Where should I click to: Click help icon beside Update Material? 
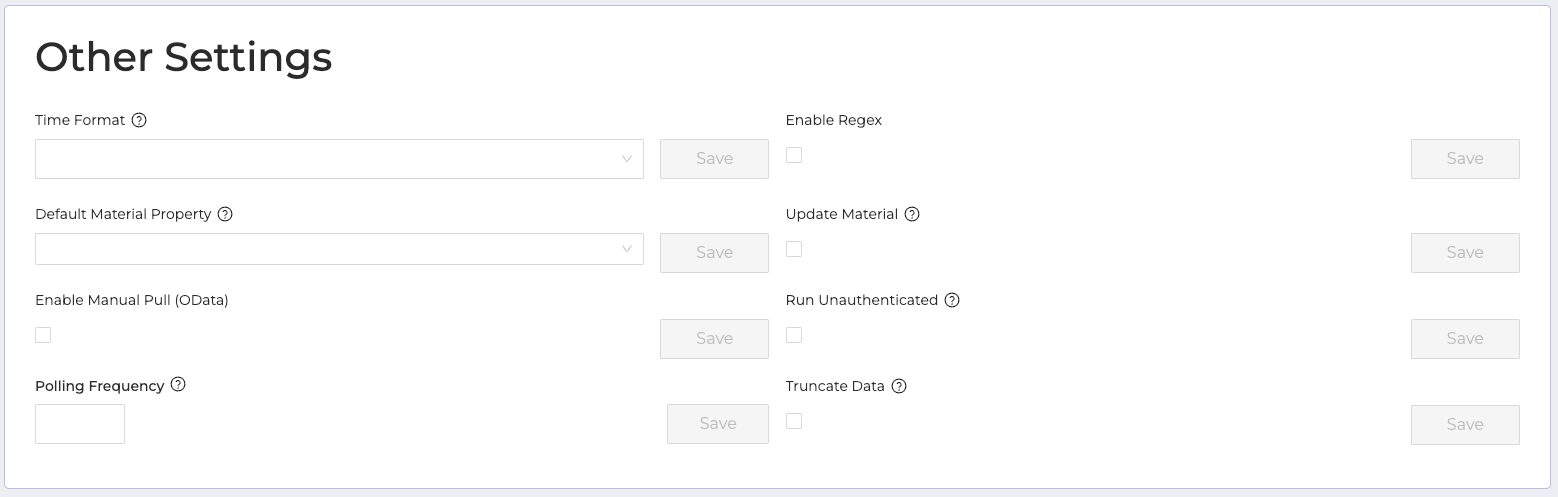[912, 214]
